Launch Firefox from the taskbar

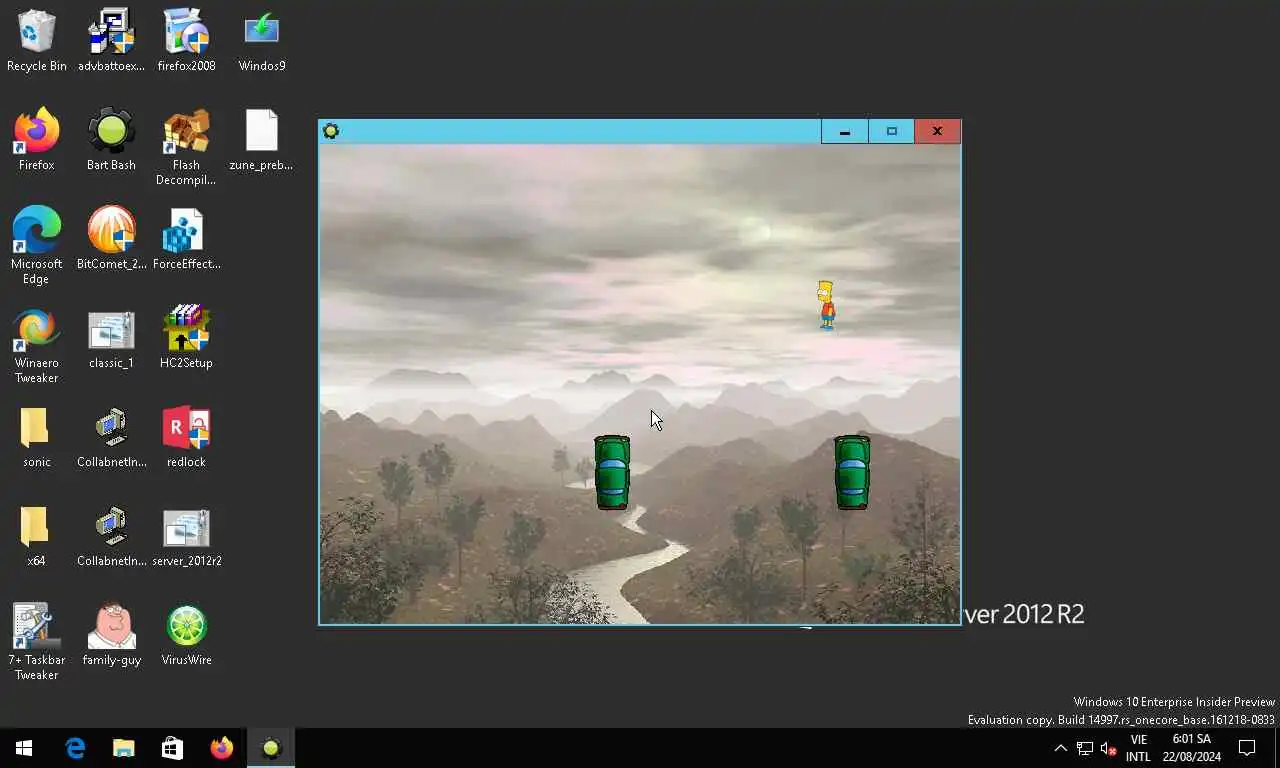tap(221, 748)
